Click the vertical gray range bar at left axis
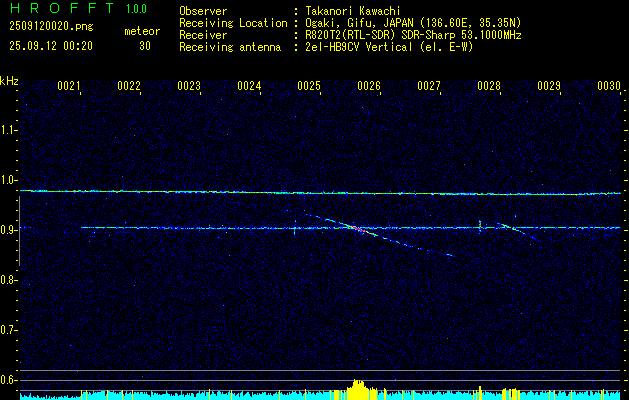This screenshot has height=400, width=629. (20, 231)
